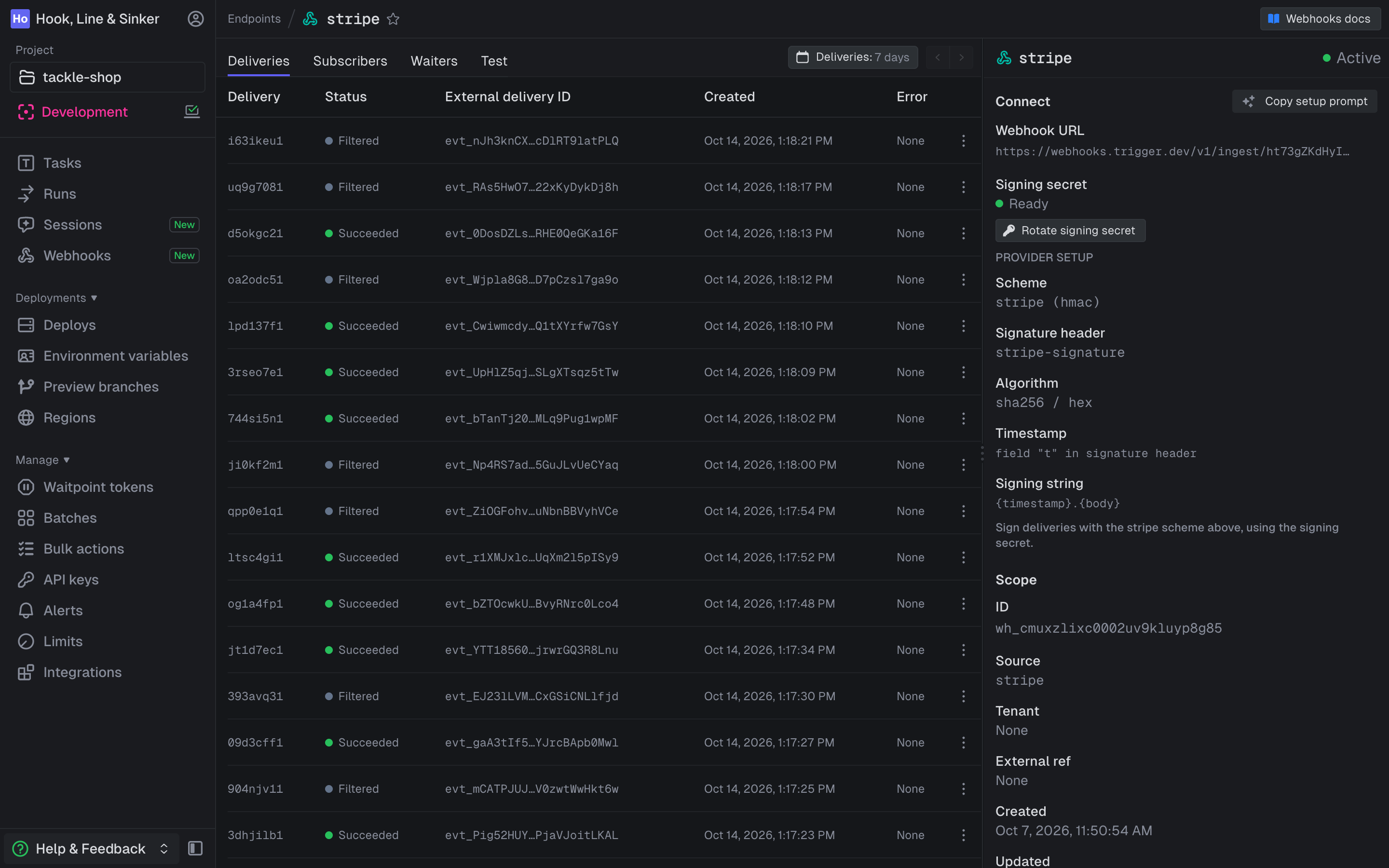
Task: Open menu for delivery ltsc4gi1
Action: pos(963,557)
